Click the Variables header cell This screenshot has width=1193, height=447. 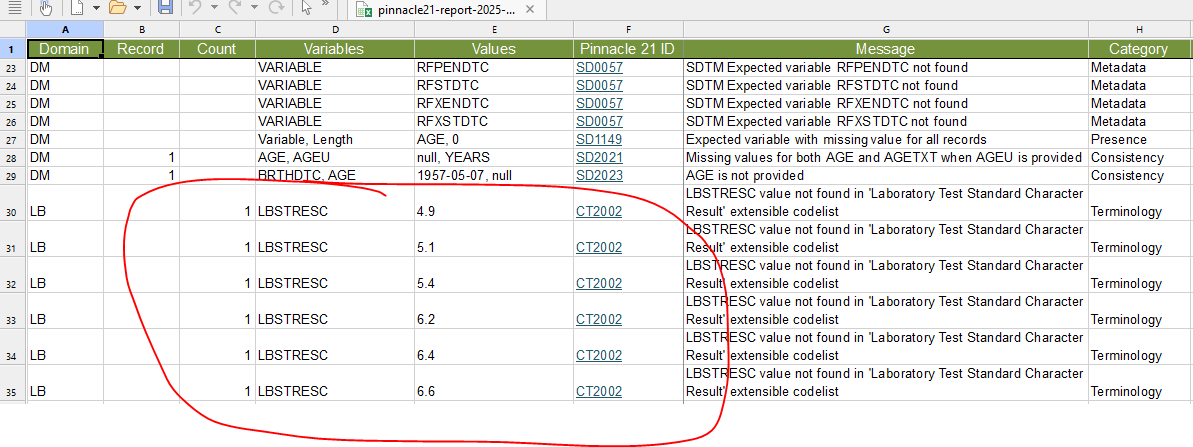(x=334, y=49)
